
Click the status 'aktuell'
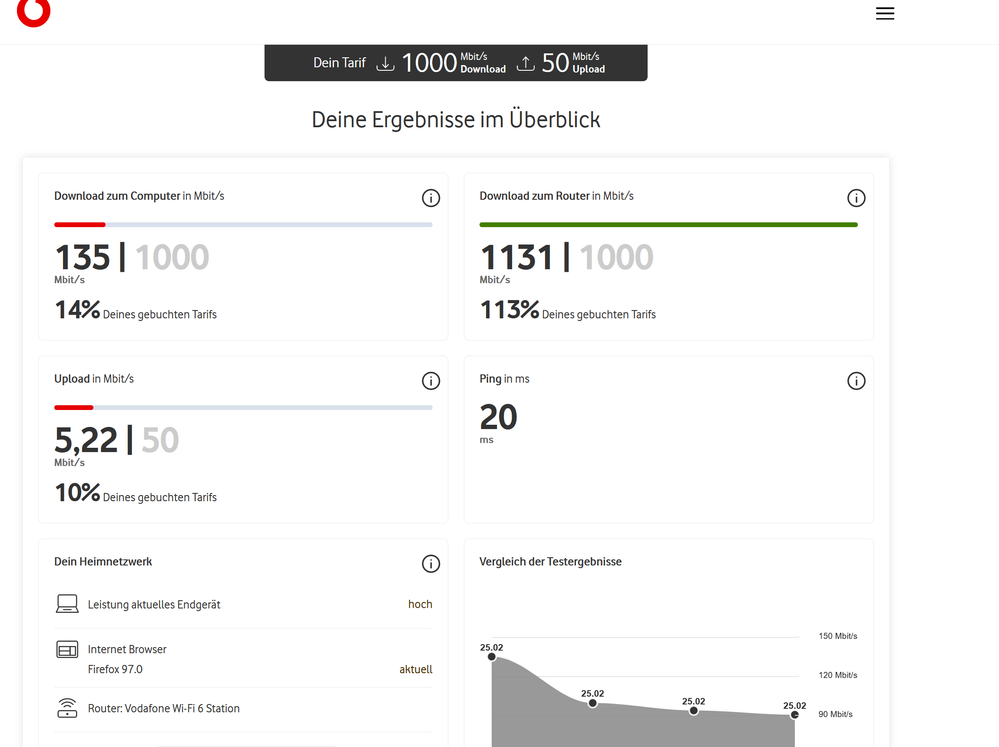point(415,669)
